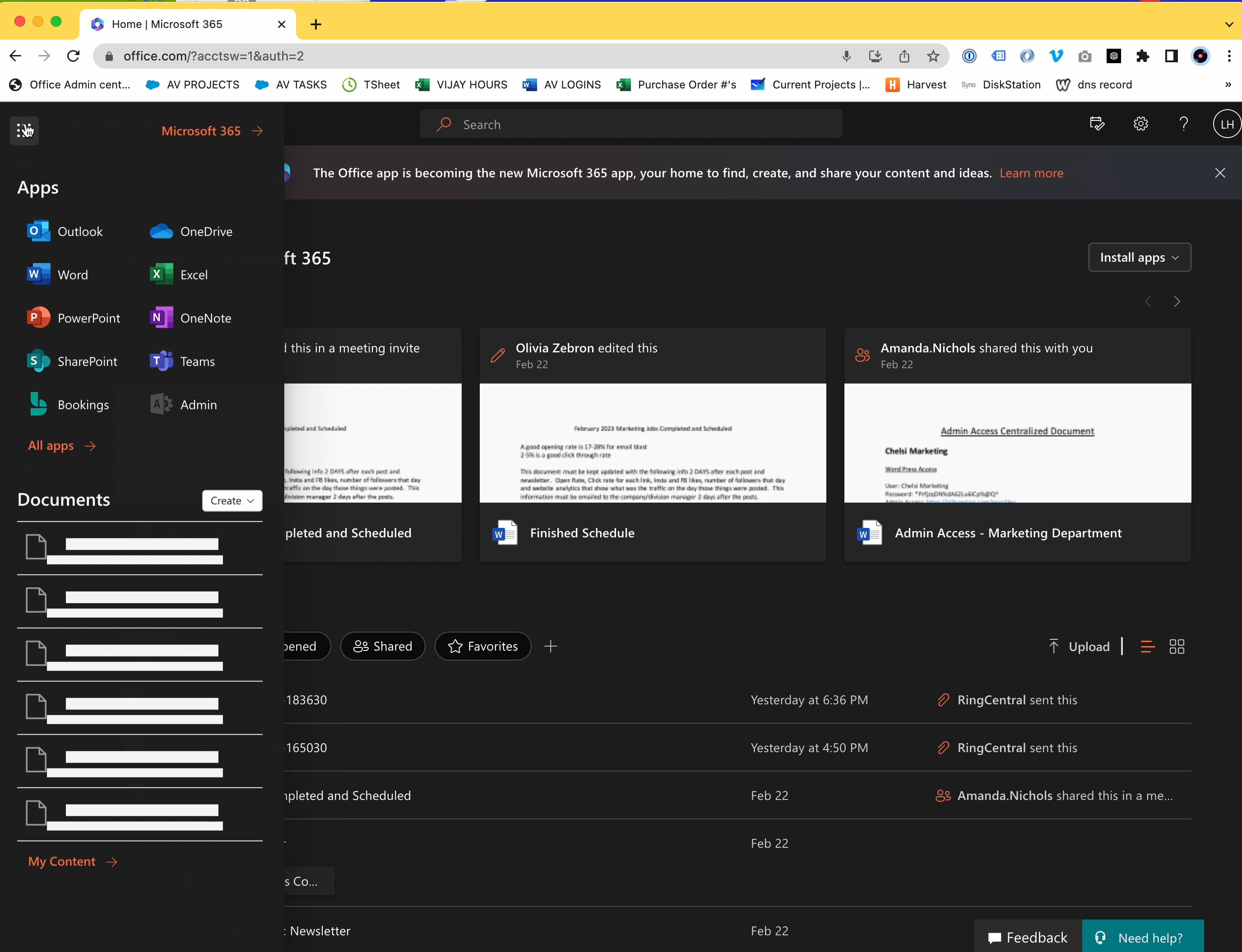Viewport: 1242px width, 952px height.
Task: Focus the Microsoft 365 Search box
Action: 631,124
